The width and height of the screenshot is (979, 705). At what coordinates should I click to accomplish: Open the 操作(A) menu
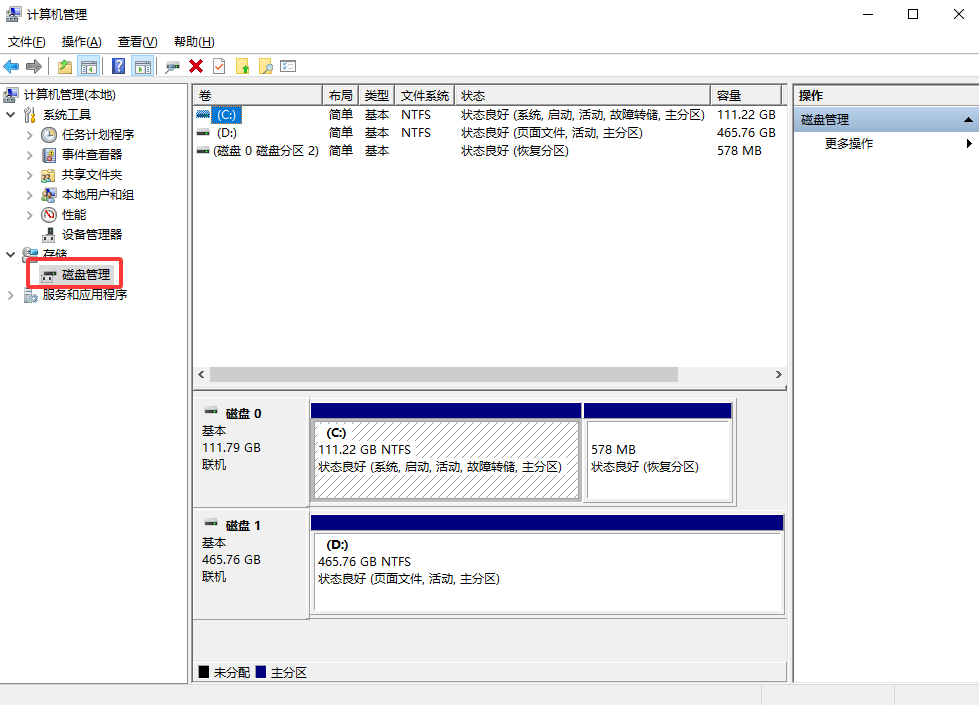click(x=81, y=42)
